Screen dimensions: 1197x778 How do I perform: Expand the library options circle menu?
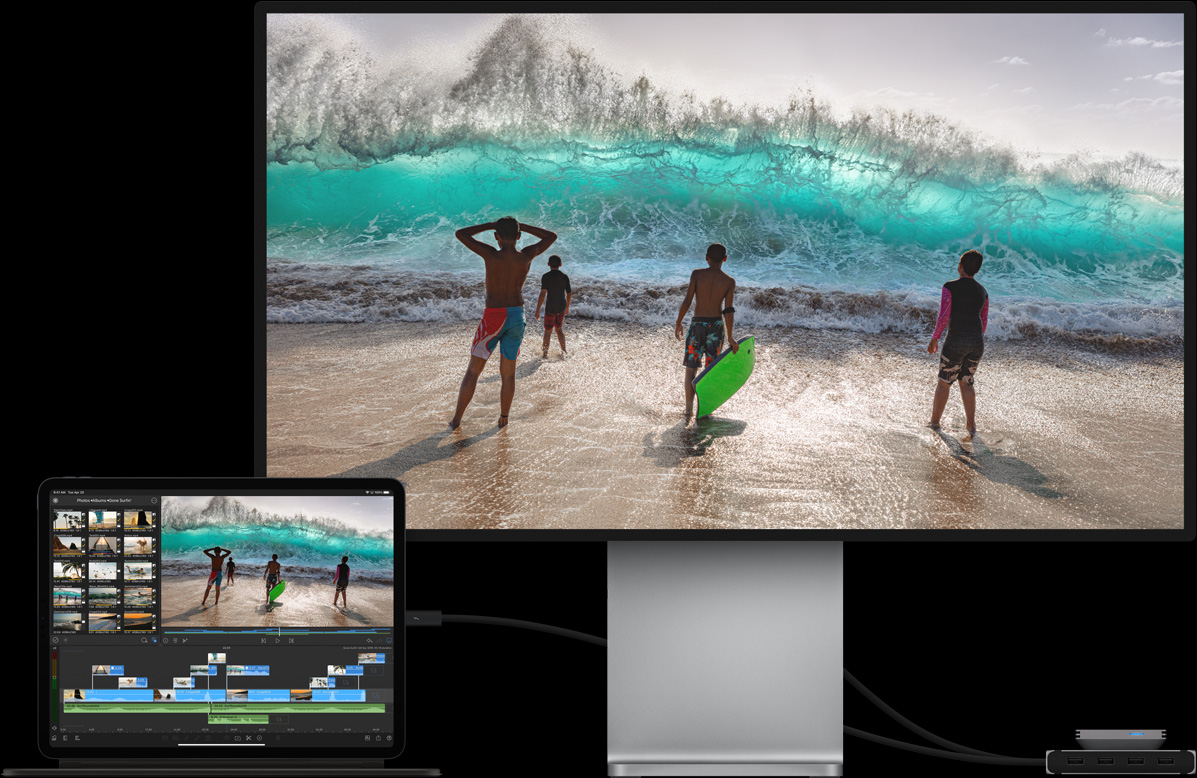(154, 501)
